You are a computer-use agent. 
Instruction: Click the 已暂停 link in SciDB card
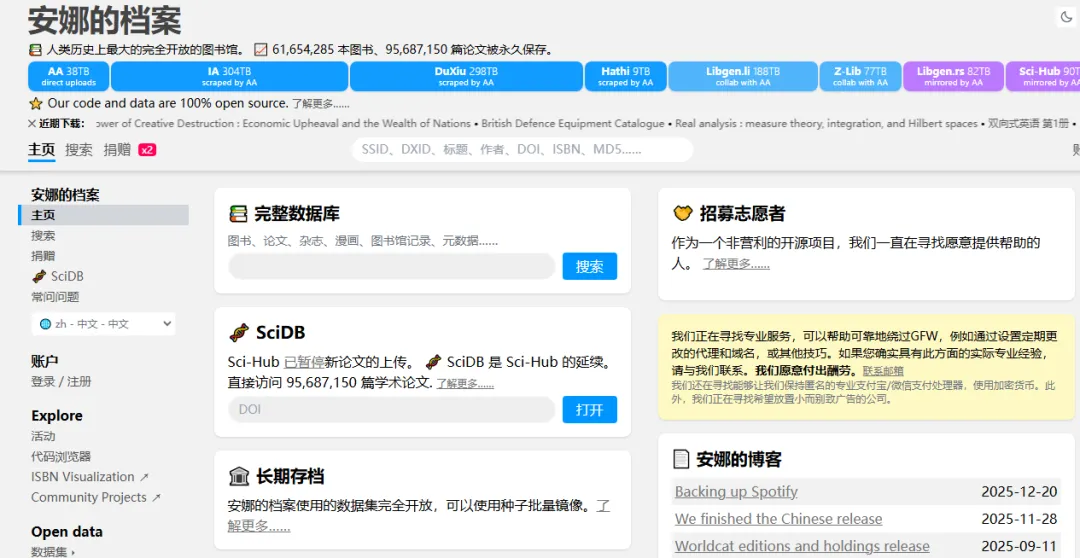[304, 362]
